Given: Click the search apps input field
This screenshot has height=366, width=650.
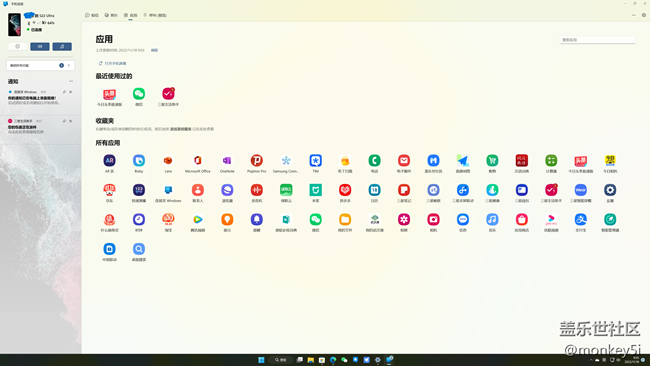Looking at the screenshot, I should click(597, 40).
